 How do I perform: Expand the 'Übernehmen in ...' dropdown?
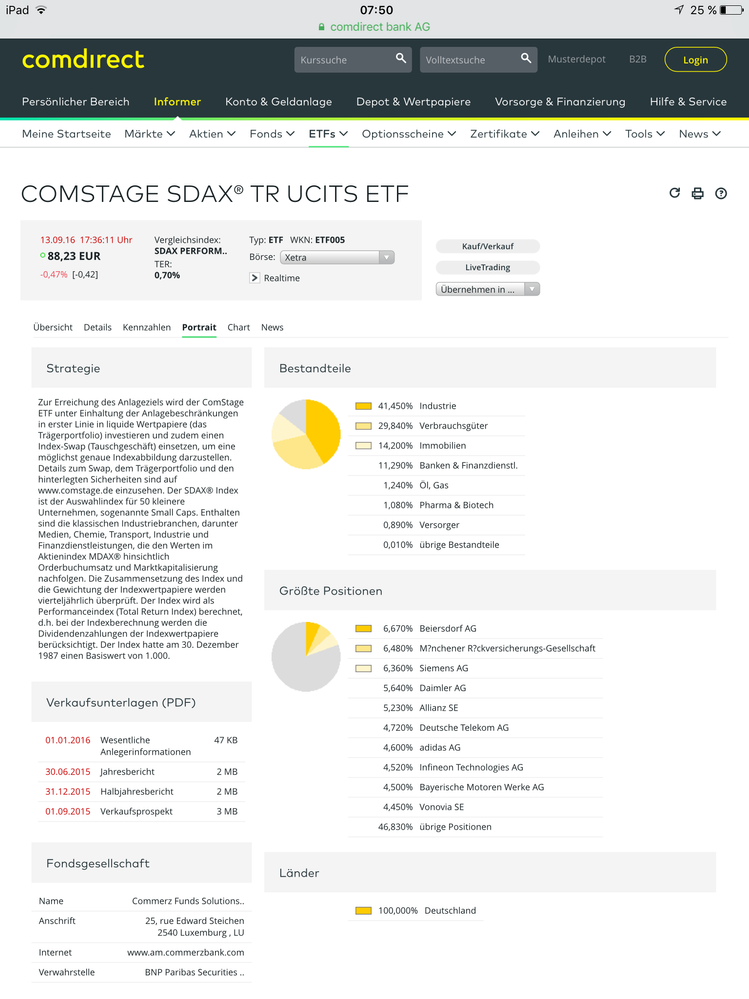pos(488,289)
